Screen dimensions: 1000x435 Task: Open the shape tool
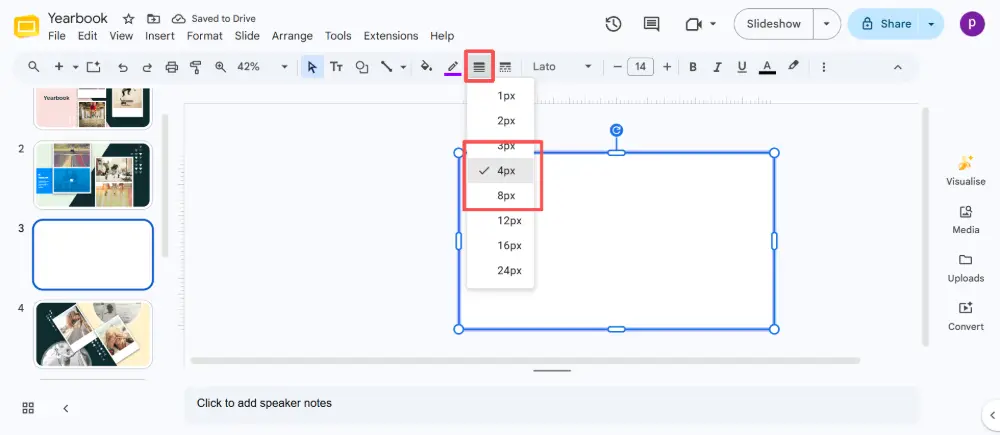pyautogui.click(x=362, y=67)
